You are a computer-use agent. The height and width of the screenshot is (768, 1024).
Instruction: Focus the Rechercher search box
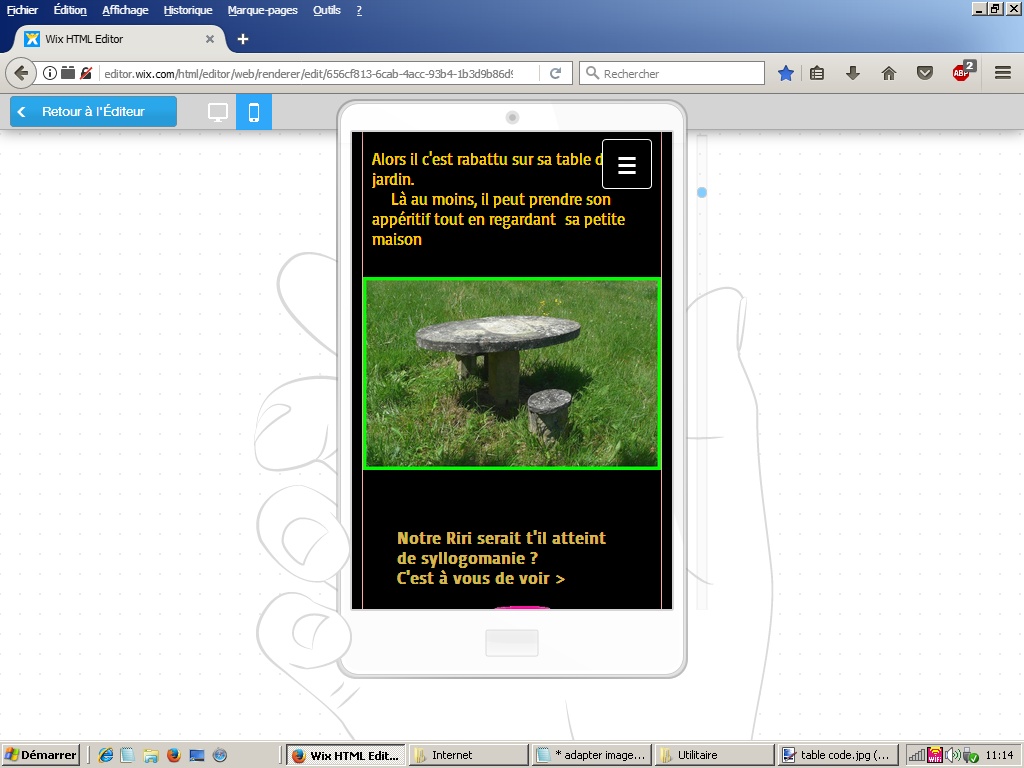pos(672,73)
